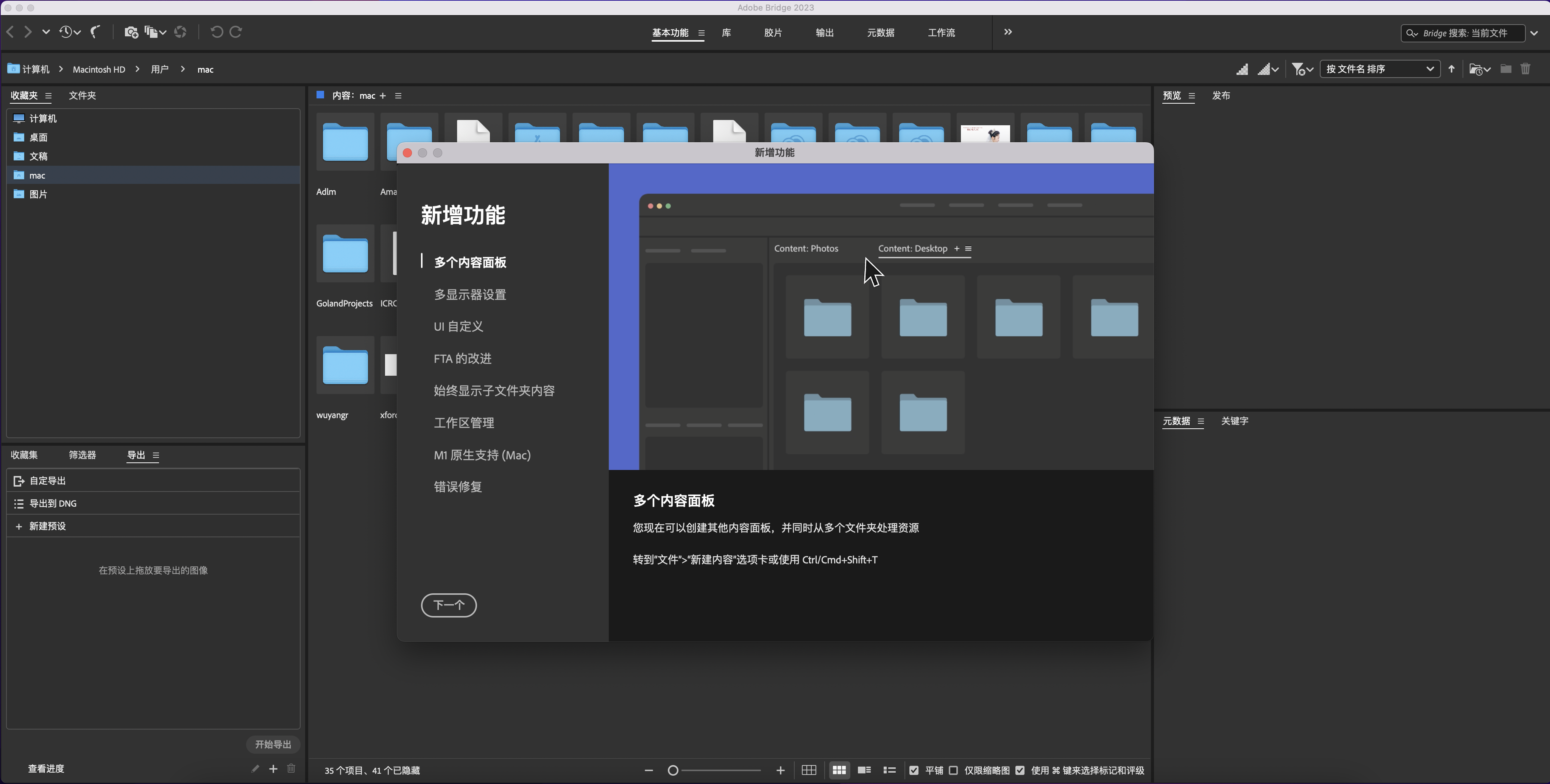This screenshot has width=1550, height=784.
Task: Switch to list view icon
Action: tap(889, 770)
